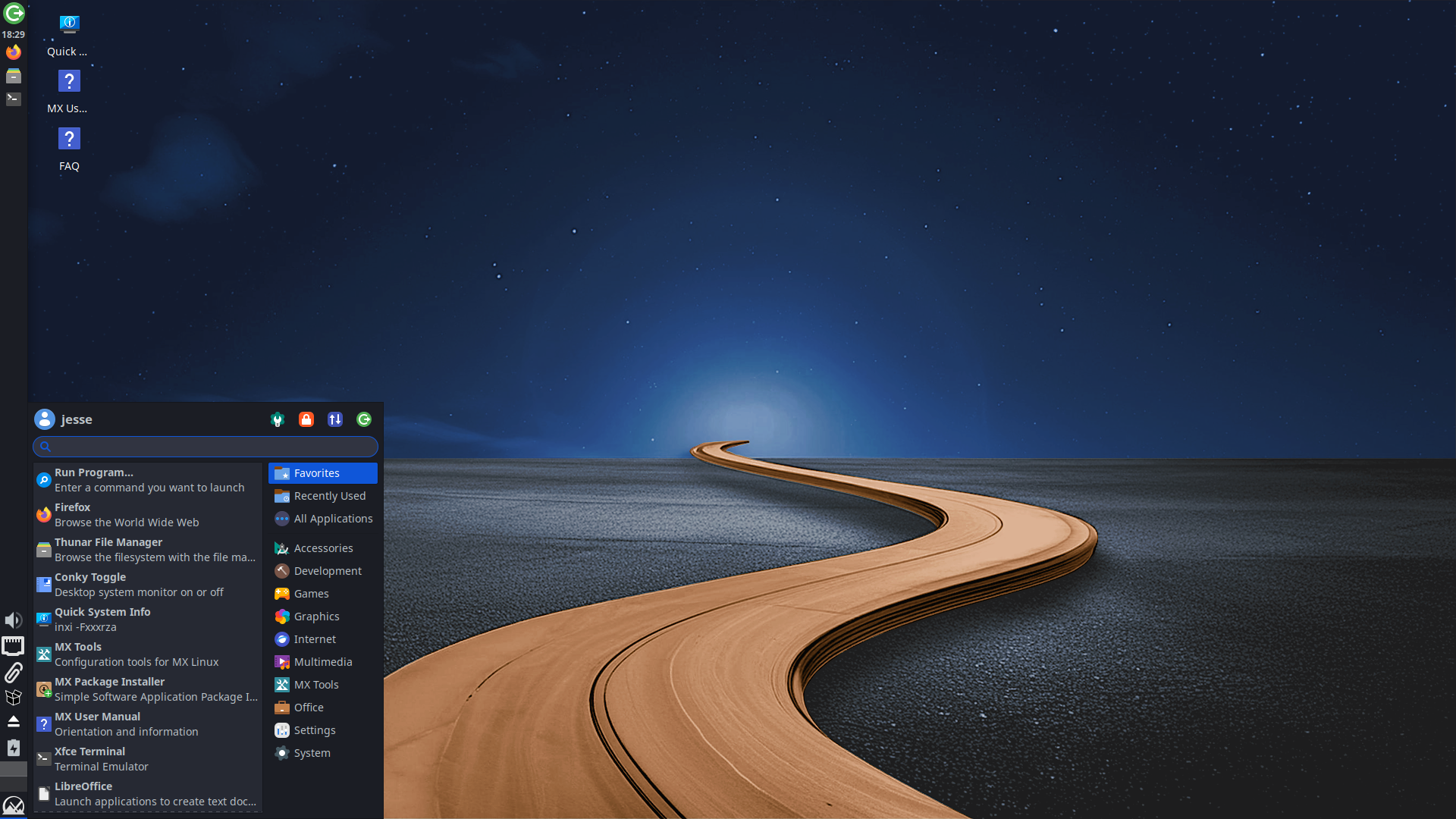Open the network connection tray icon
1456x819 pixels.
click(x=14, y=646)
